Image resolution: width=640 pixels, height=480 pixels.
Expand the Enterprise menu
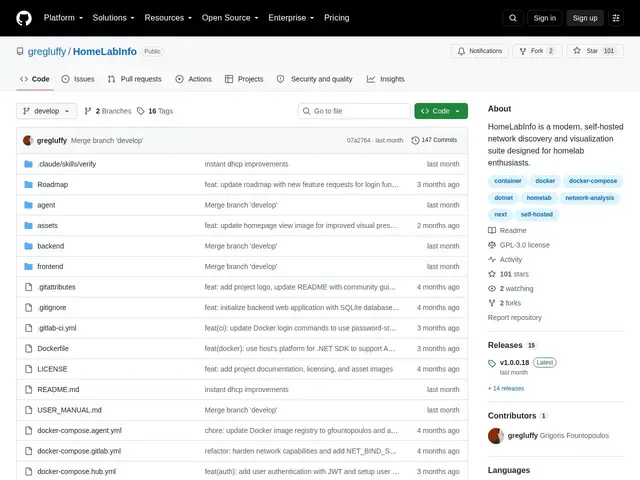pyautogui.click(x=291, y=18)
